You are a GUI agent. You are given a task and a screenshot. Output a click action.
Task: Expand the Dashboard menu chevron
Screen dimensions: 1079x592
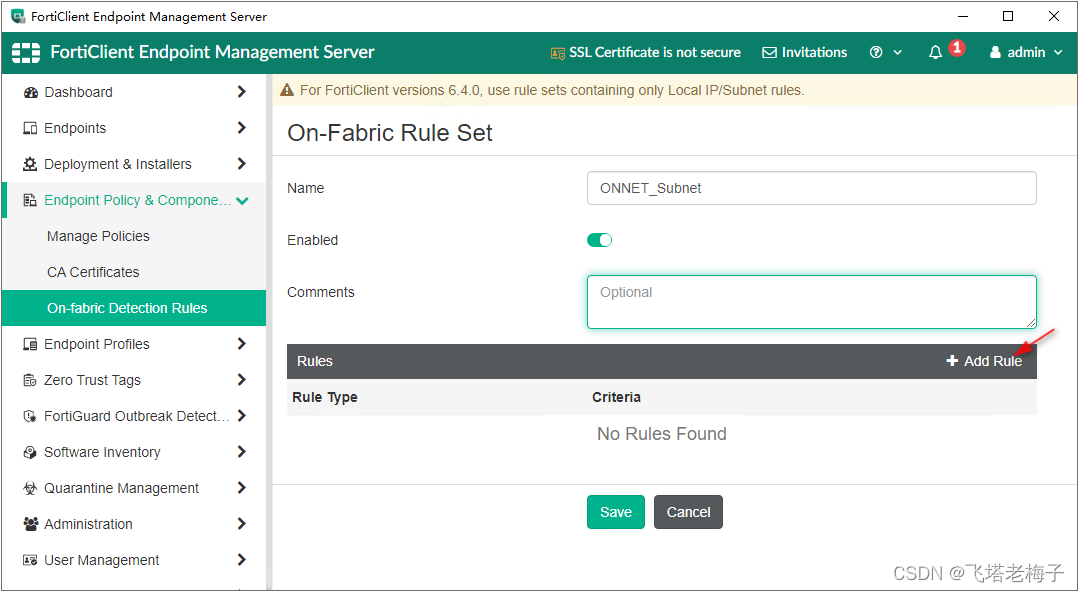[242, 92]
